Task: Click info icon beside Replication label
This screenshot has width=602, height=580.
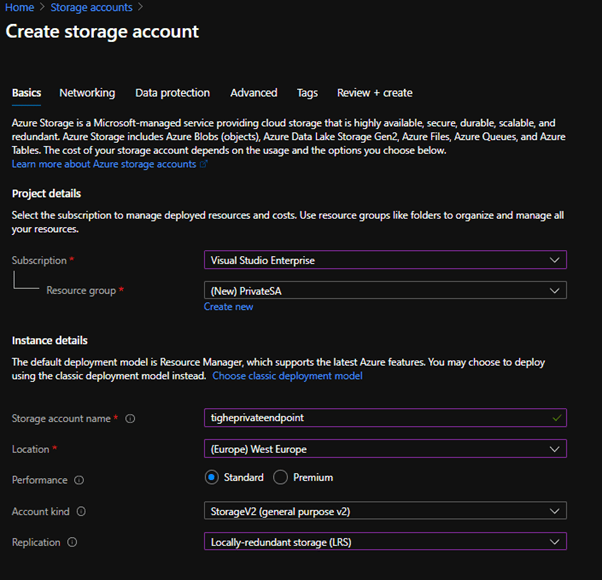Action: [x=71, y=543]
